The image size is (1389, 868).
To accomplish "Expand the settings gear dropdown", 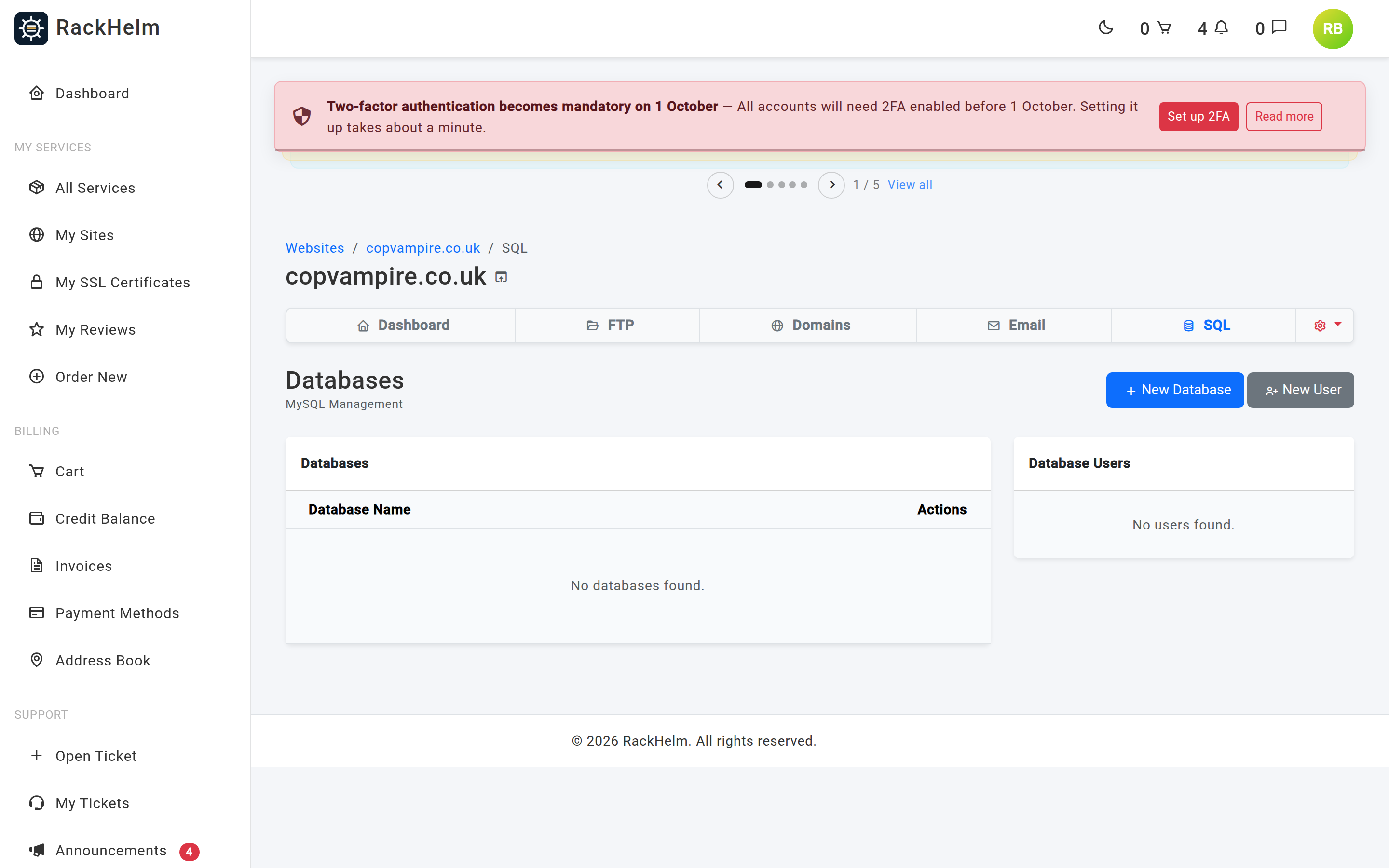I will click(1325, 325).
